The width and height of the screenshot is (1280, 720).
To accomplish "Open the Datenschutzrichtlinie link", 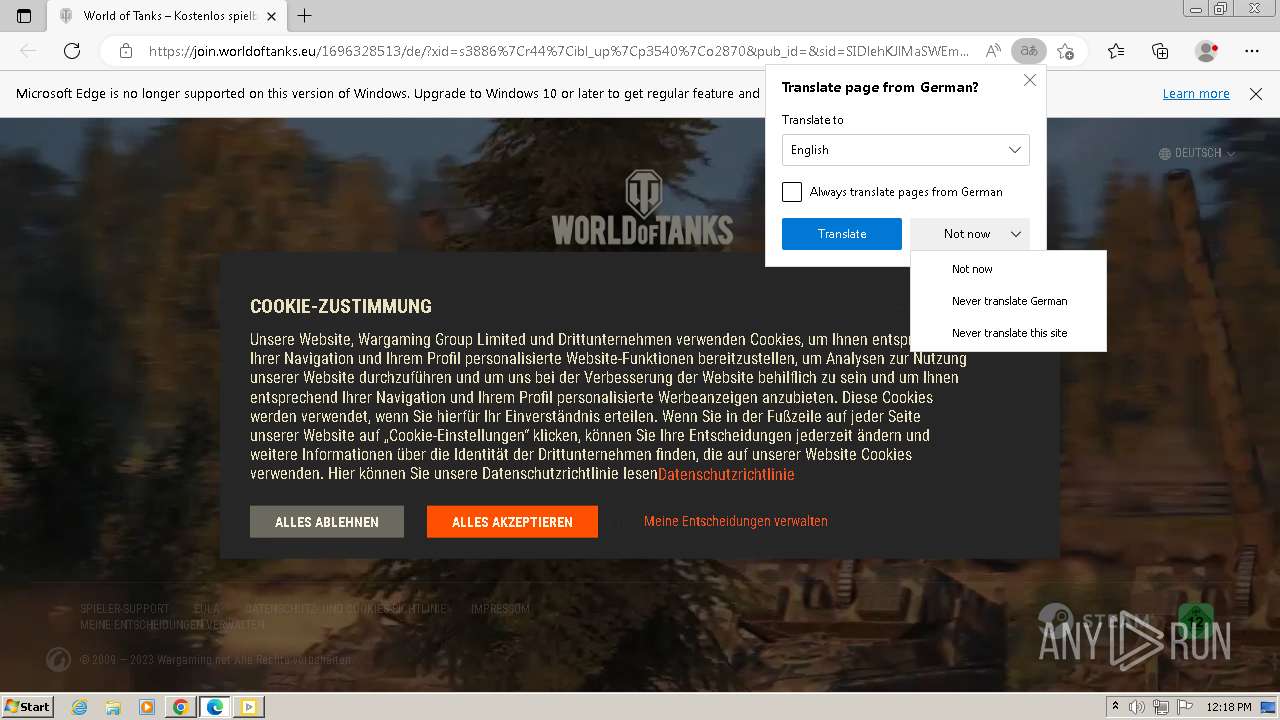I will [x=726, y=474].
